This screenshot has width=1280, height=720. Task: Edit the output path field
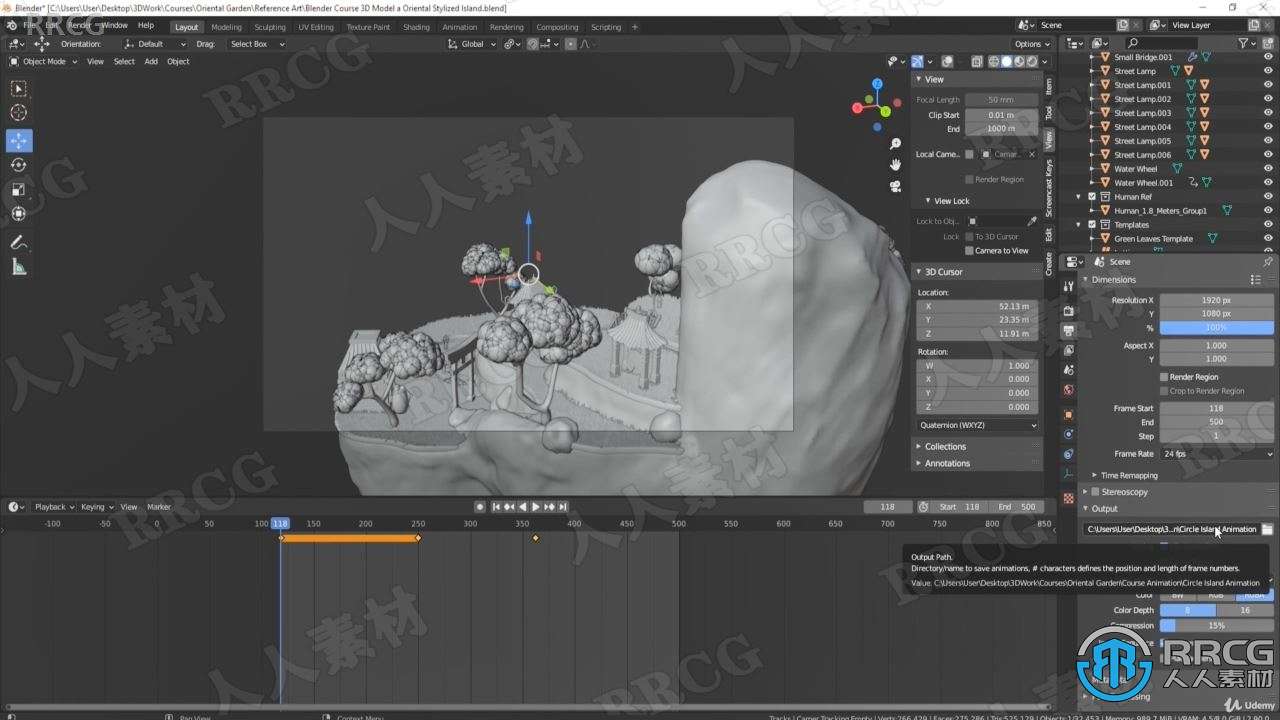[x=1171, y=529]
